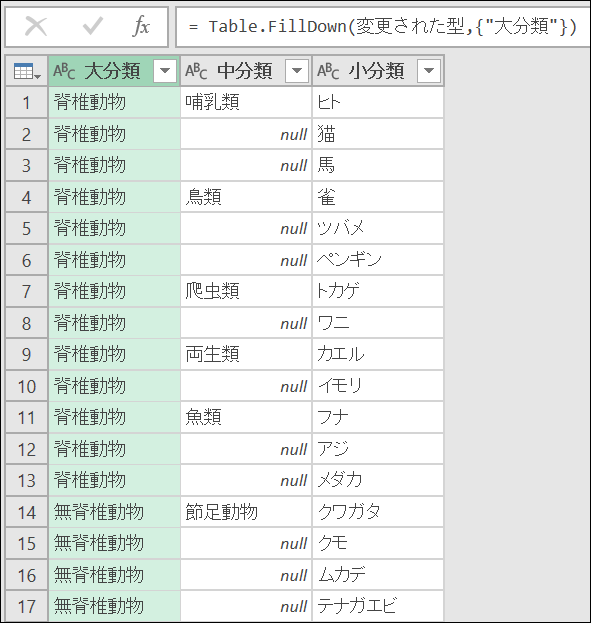
Task: Select the メダカ cell
Action: 378,480
